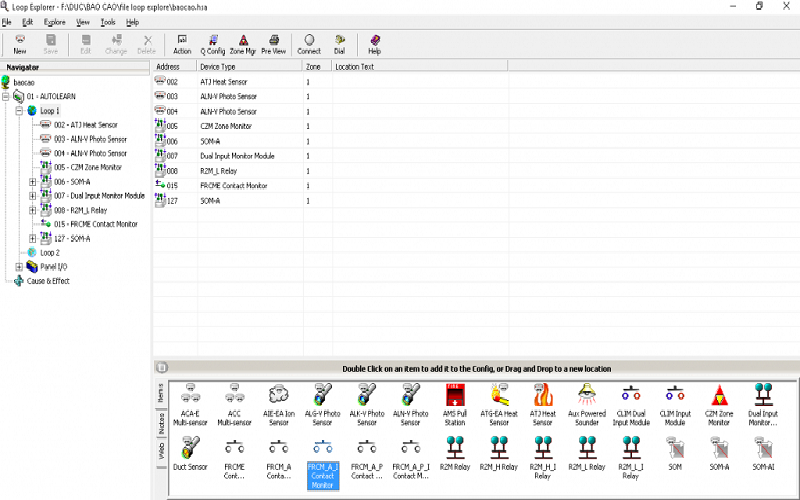This screenshot has height=500, width=800.
Task: Select ATG-EA Heat Sensor item
Action: pos(499,405)
